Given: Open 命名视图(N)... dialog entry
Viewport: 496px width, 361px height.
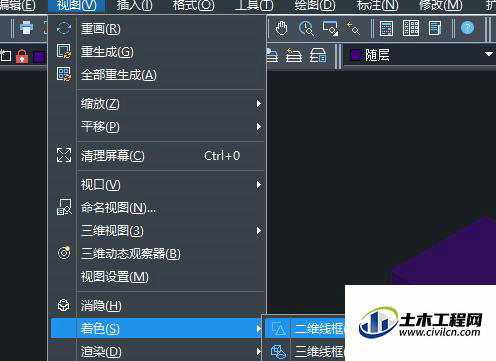Looking at the screenshot, I should (x=157, y=208).
